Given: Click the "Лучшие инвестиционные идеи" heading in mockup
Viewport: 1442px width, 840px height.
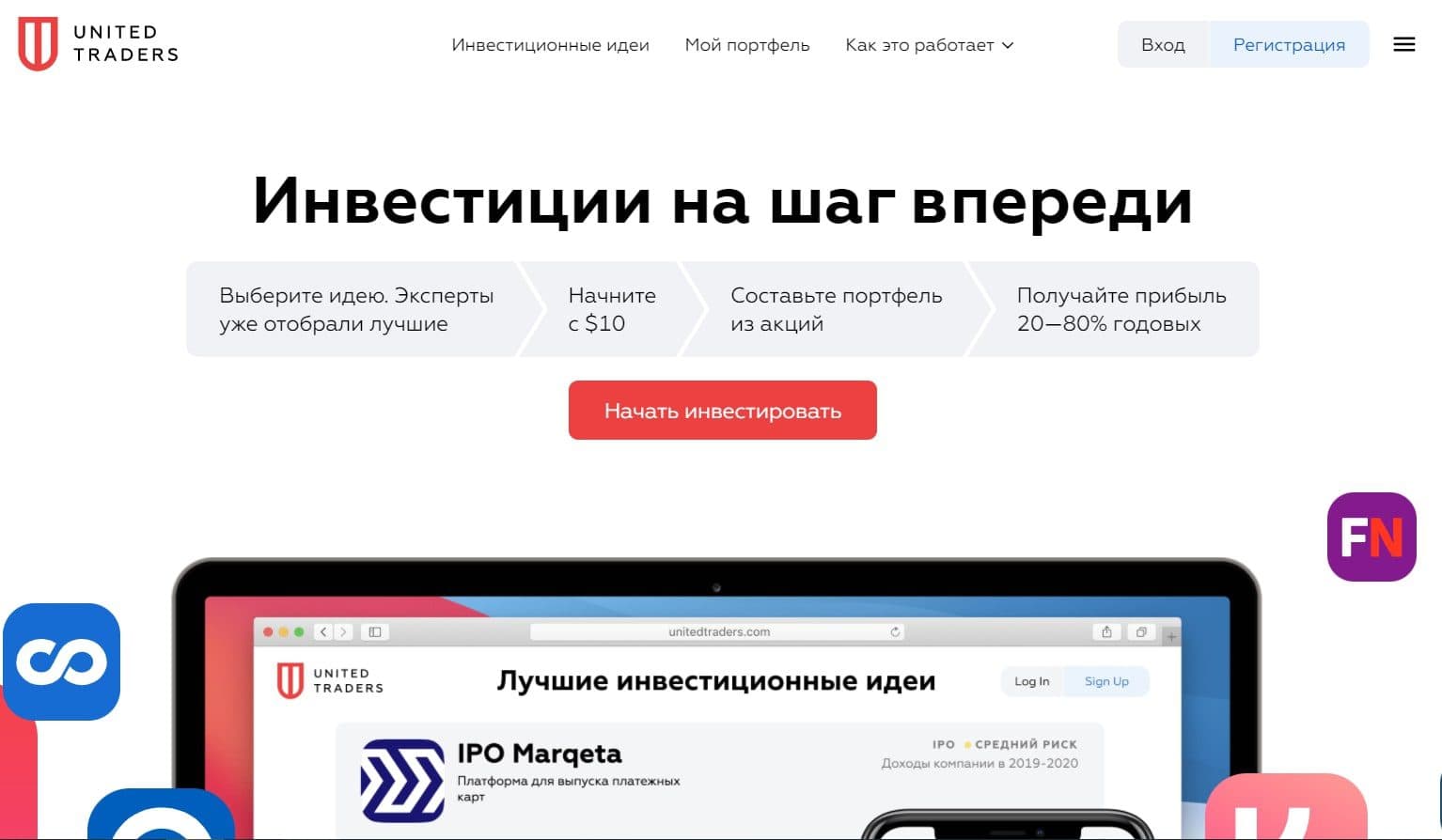Looking at the screenshot, I should (x=716, y=681).
